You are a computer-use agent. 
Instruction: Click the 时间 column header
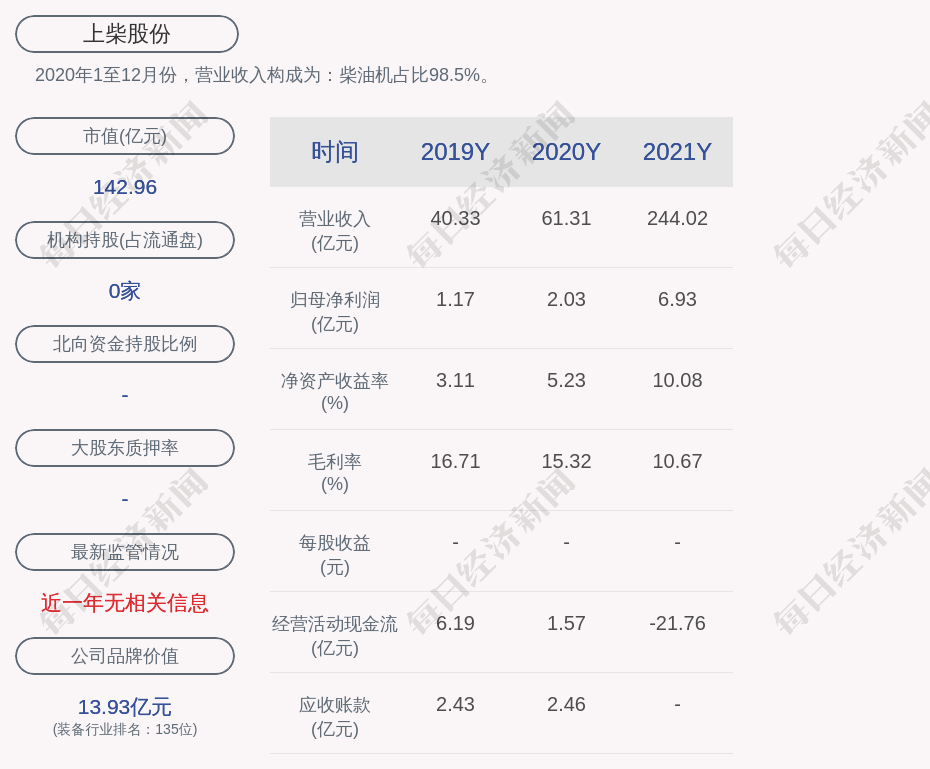pos(335,152)
